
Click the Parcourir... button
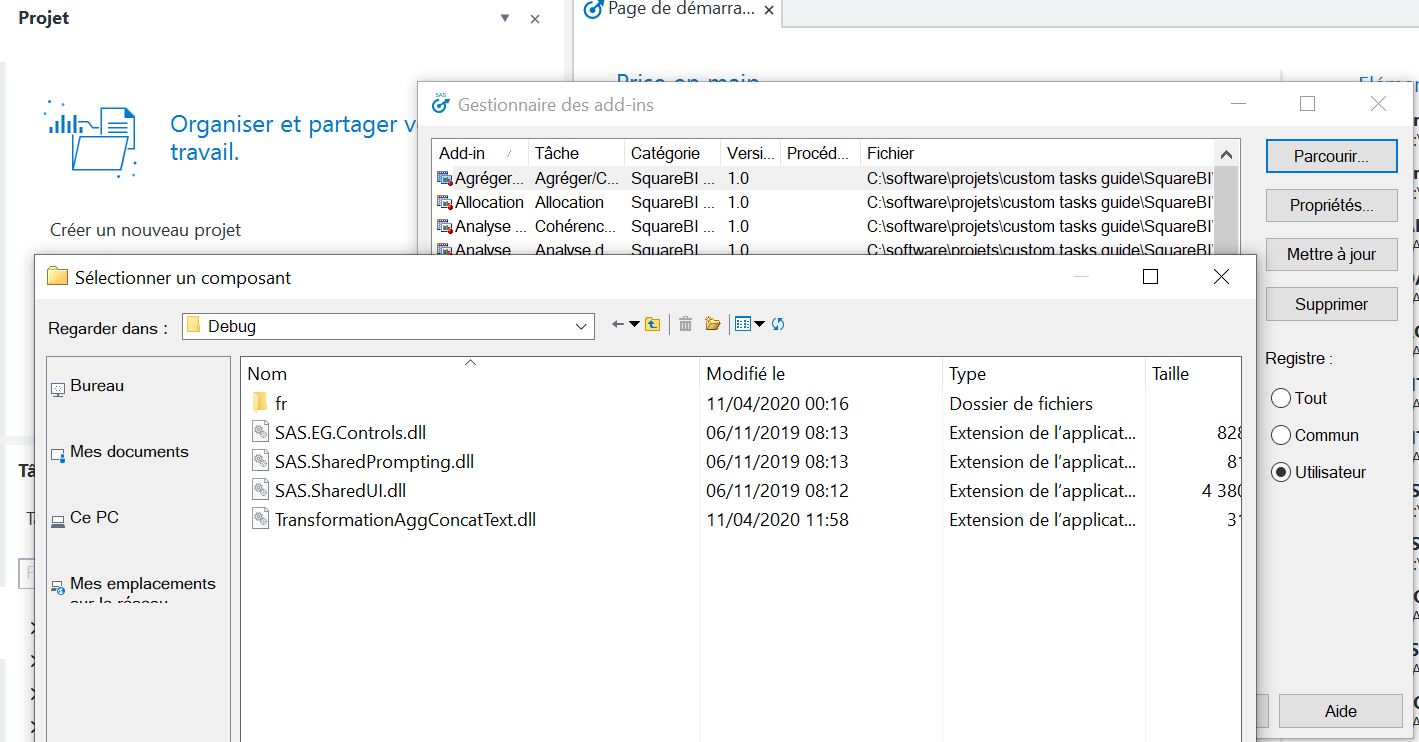coord(1330,156)
